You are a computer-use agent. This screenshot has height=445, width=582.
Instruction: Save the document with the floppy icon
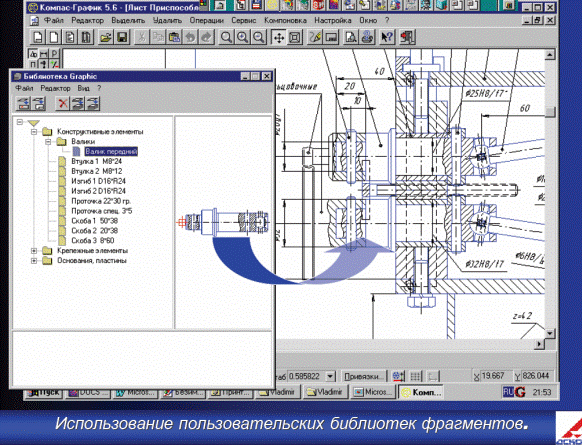[x=122, y=37]
